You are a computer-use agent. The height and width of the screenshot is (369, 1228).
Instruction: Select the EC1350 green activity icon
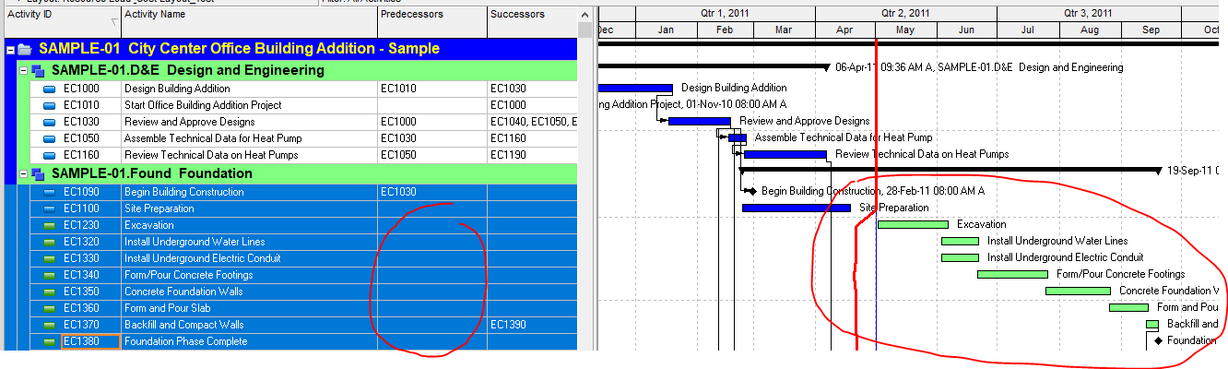[x=50, y=291]
